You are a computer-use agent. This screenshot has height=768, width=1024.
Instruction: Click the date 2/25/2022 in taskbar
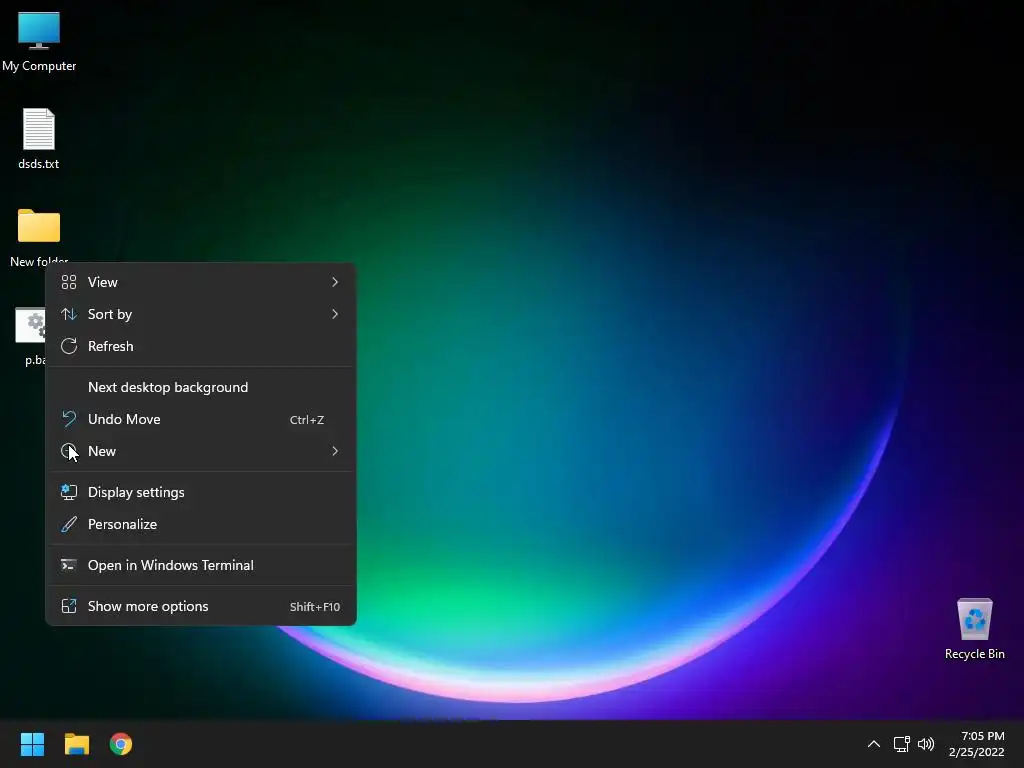(x=977, y=752)
